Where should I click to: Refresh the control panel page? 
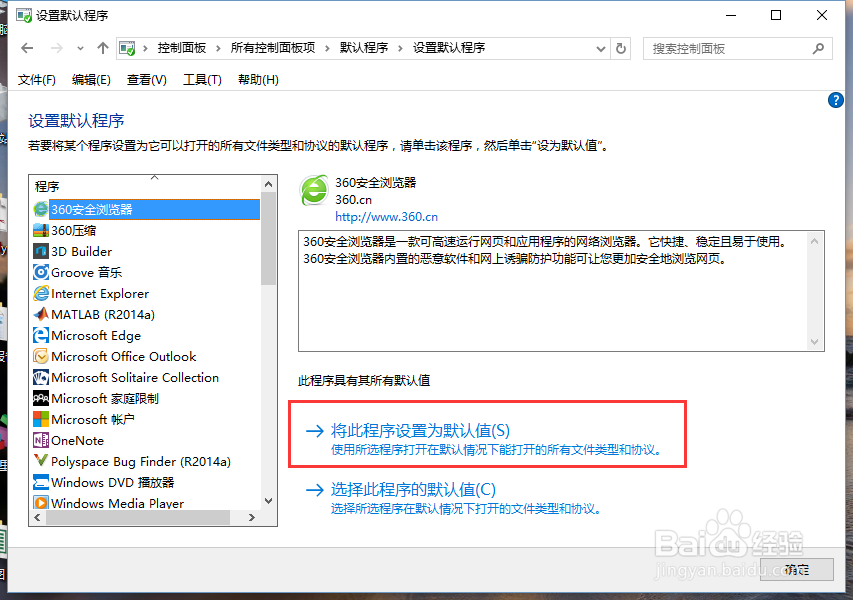[621, 48]
